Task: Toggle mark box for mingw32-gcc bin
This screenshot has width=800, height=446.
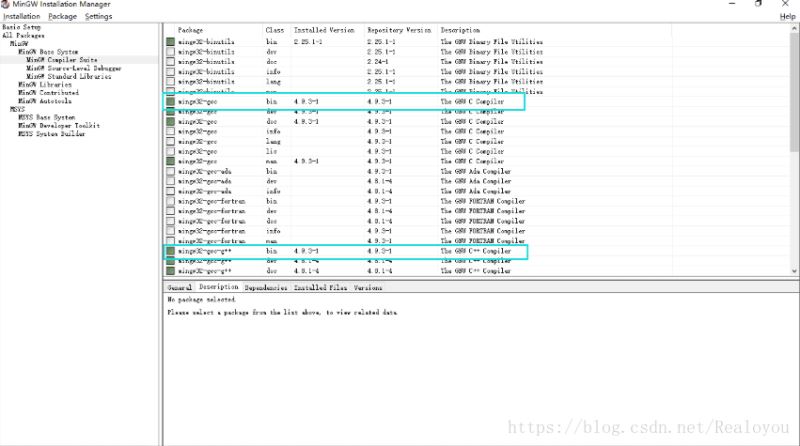Action: [x=170, y=102]
